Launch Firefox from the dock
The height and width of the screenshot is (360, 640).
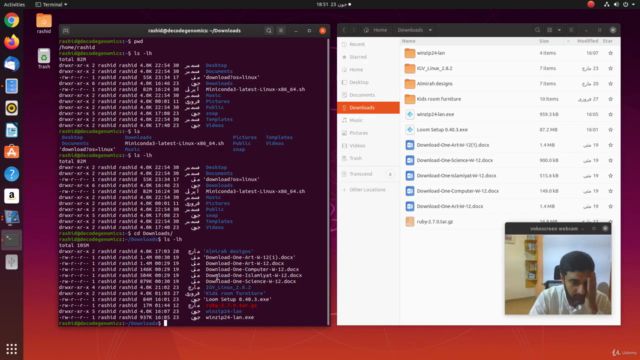(11, 42)
